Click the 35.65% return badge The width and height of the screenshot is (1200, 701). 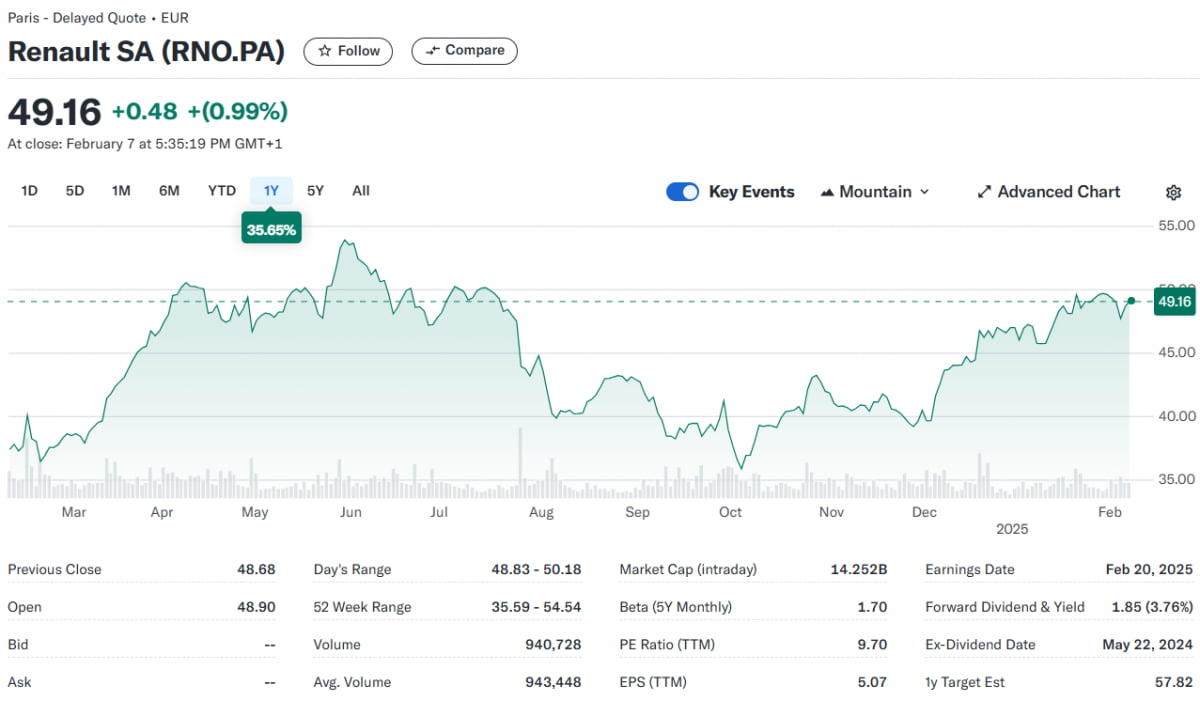pyautogui.click(x=271, y=229)
